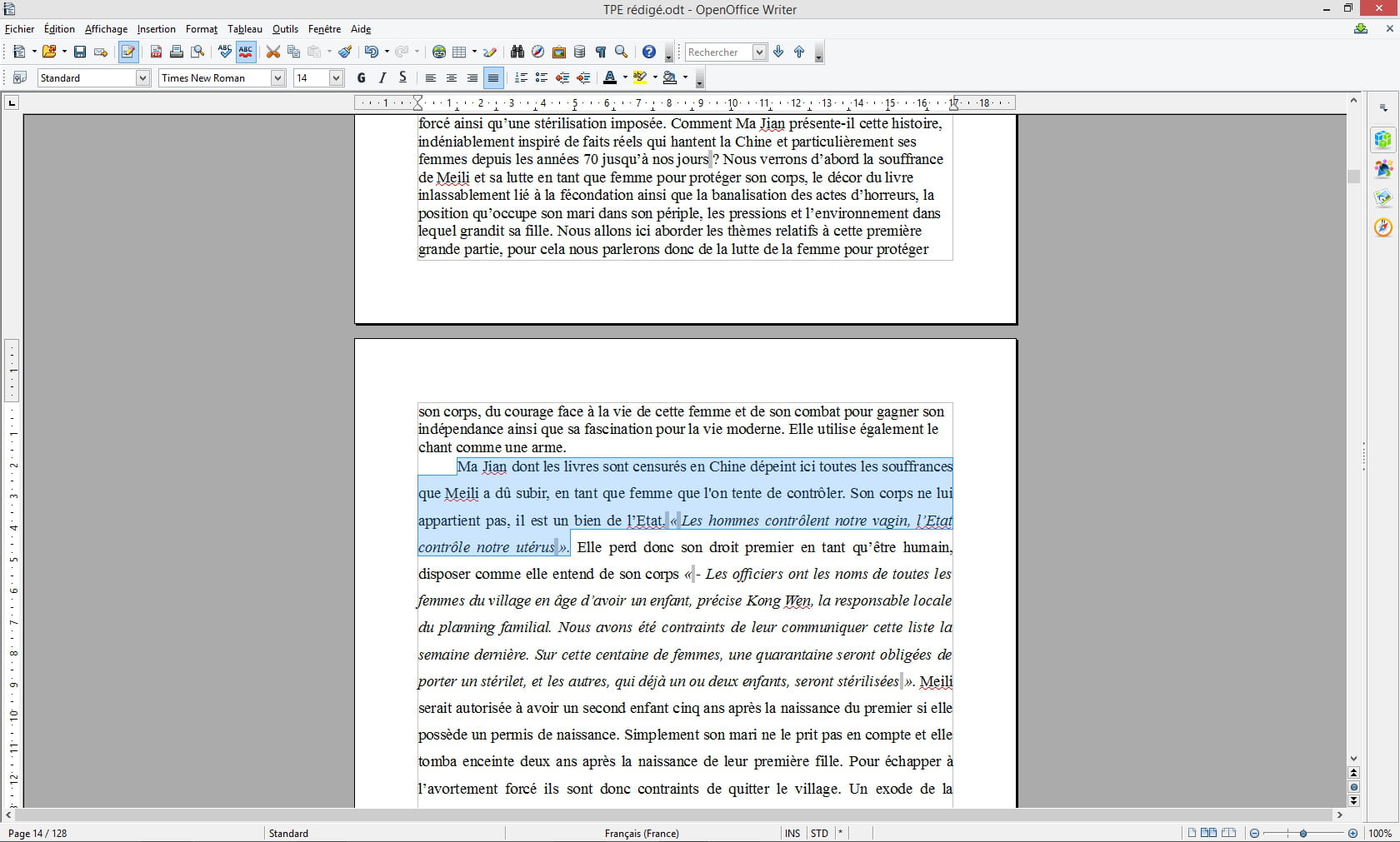Expand New document dropdown arrow

34,52
